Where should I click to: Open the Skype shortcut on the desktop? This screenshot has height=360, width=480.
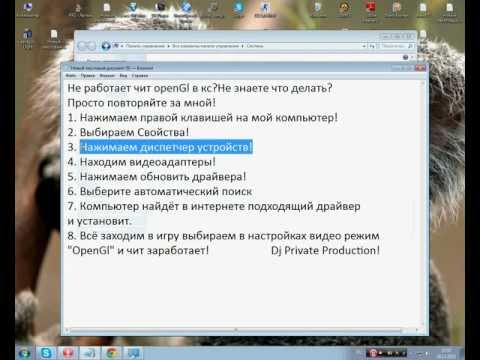[239, 9]
